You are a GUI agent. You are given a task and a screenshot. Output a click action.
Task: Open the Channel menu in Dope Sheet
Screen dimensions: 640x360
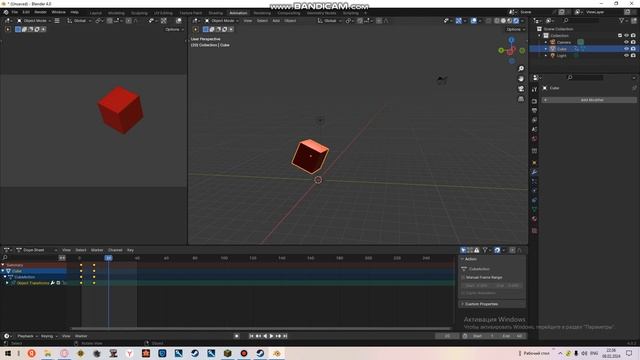click(x=115, y=250)
